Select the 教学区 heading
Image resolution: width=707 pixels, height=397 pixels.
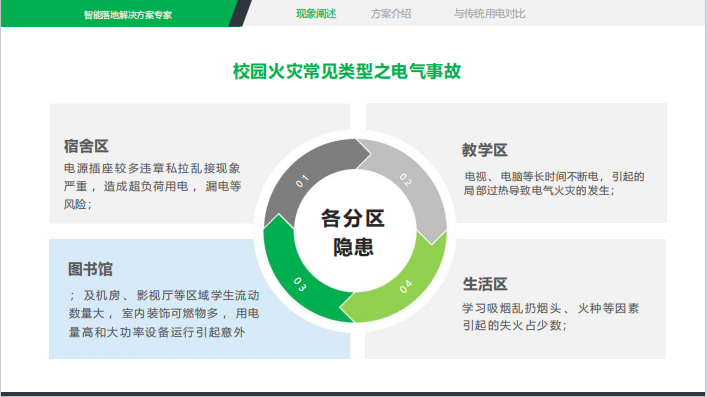(x=485, y=150)
